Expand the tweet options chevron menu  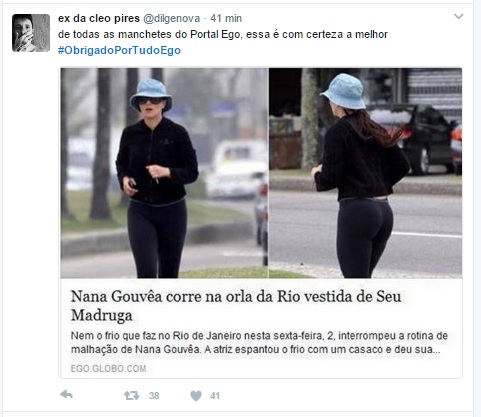click(x=459, y=16)
